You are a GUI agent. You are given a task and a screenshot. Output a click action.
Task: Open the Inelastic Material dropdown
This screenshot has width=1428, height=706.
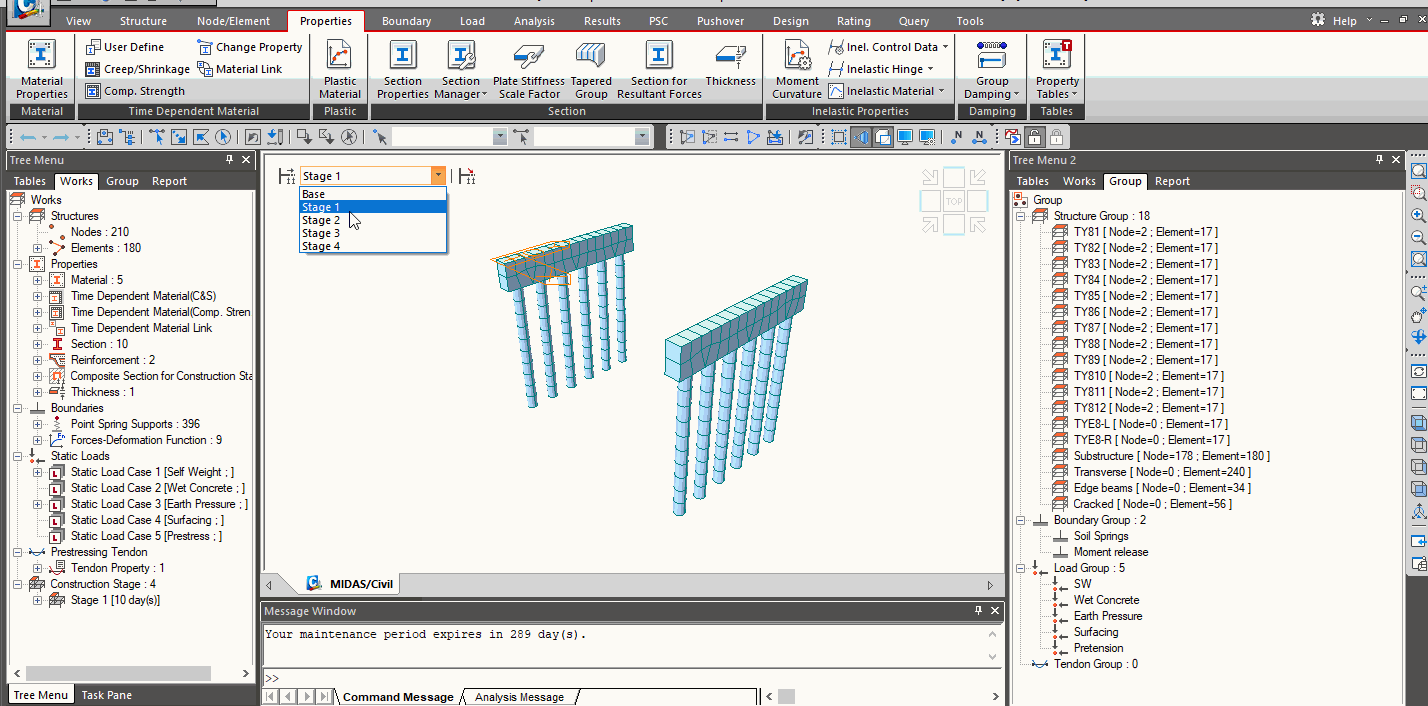tap(940, 89)
